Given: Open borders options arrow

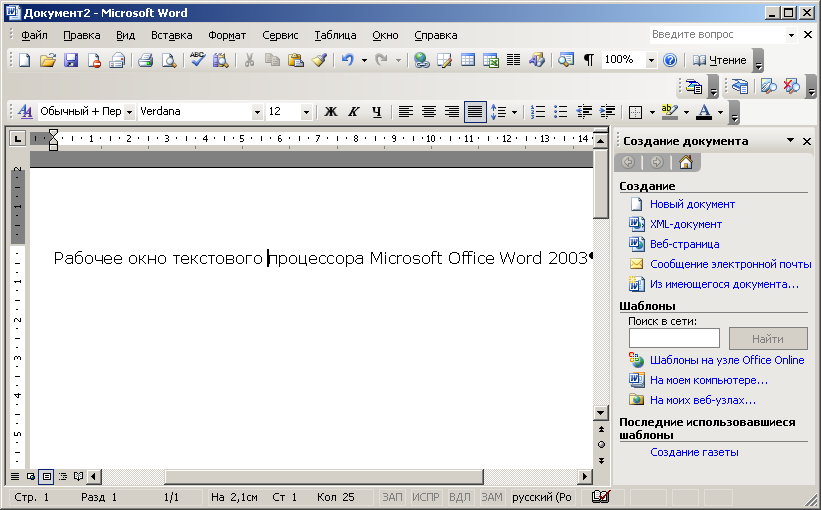Looking at the screenshot, I should [x=652, y=112].
